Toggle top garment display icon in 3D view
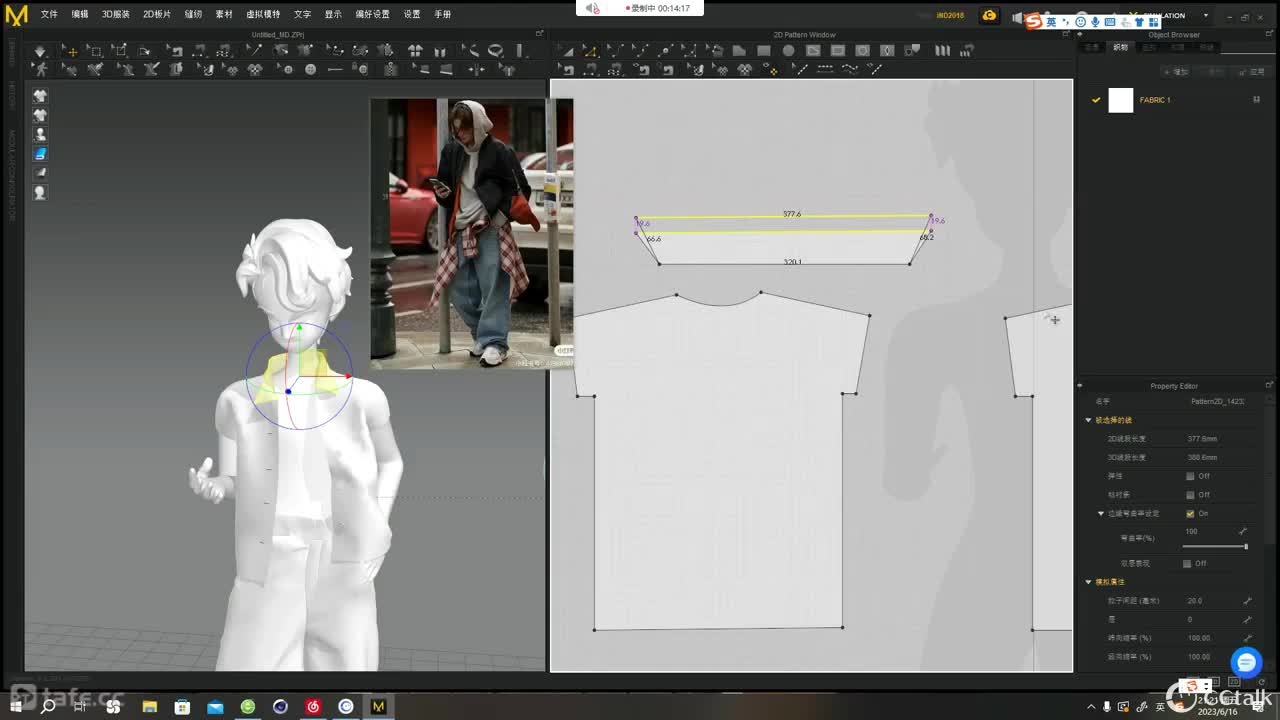 [x=40, y=96]
